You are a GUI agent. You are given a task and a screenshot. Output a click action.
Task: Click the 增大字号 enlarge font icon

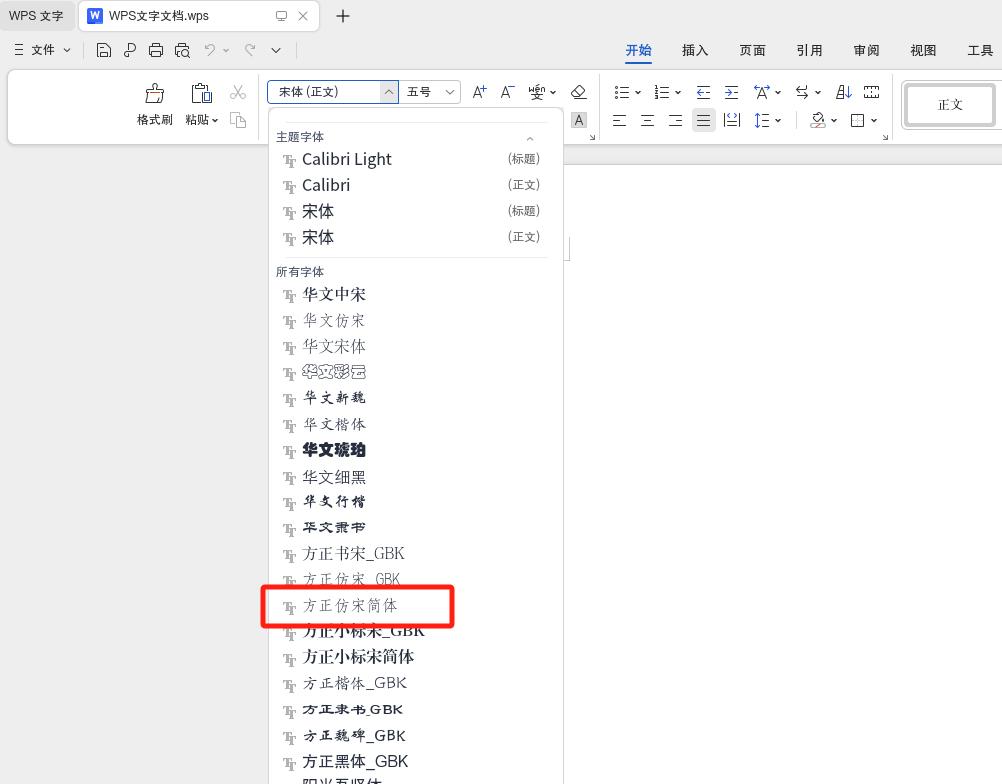(x=479, y=92)
